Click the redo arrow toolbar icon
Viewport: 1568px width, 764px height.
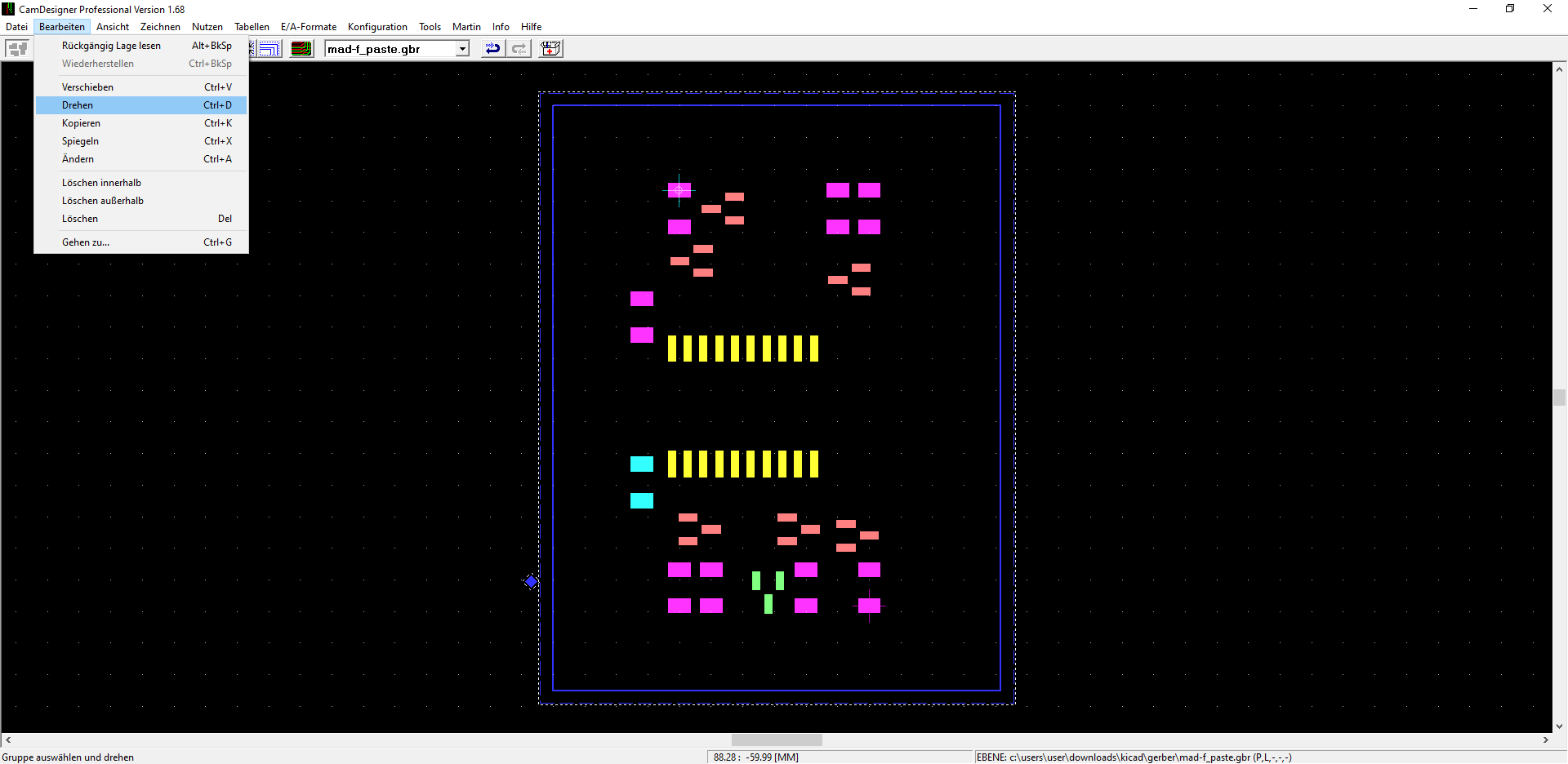[519, 49]
